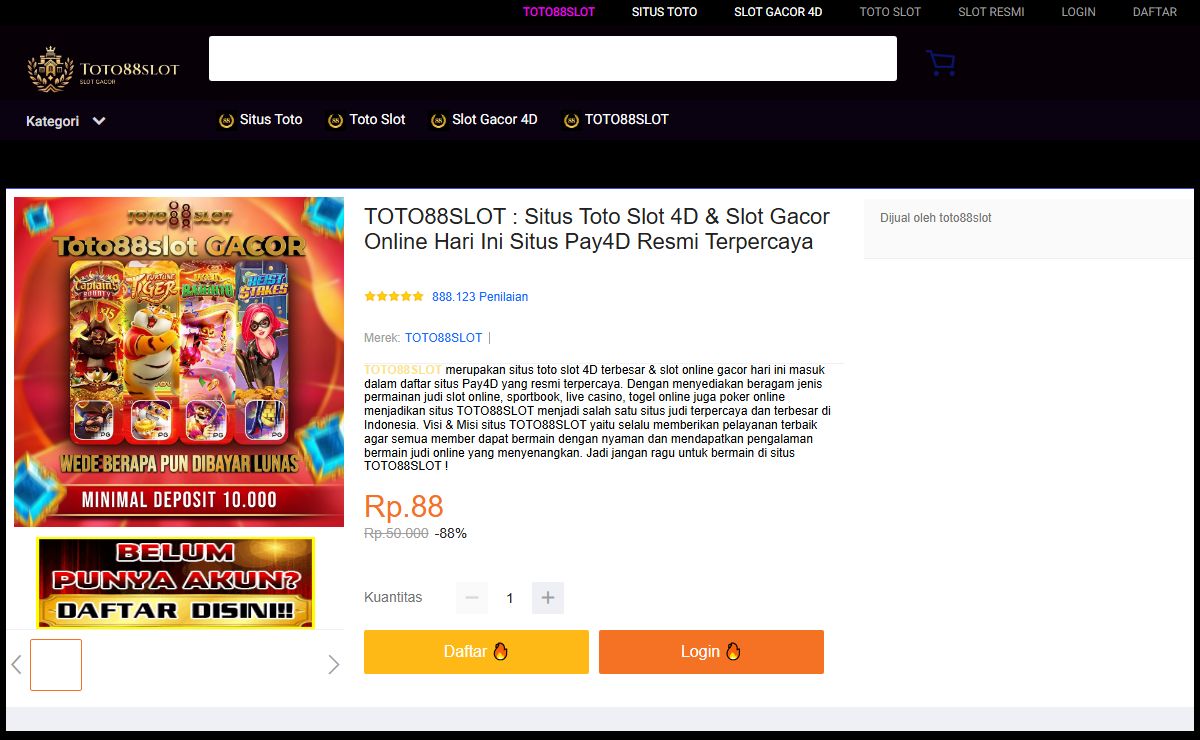
Task: Click the quantity value field
Action: coord(510,598)
